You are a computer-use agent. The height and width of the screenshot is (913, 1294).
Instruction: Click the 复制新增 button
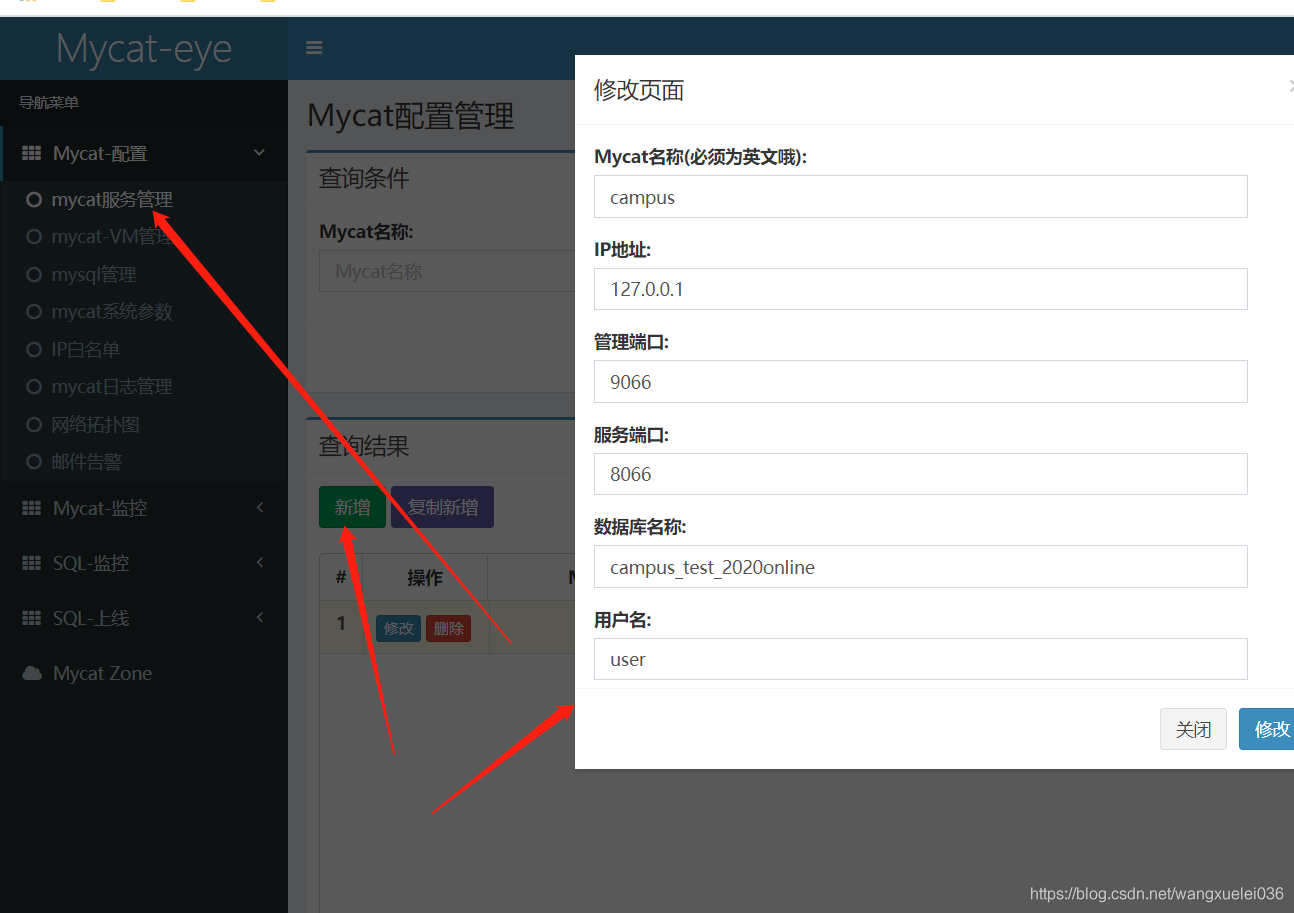coord(442,507)
